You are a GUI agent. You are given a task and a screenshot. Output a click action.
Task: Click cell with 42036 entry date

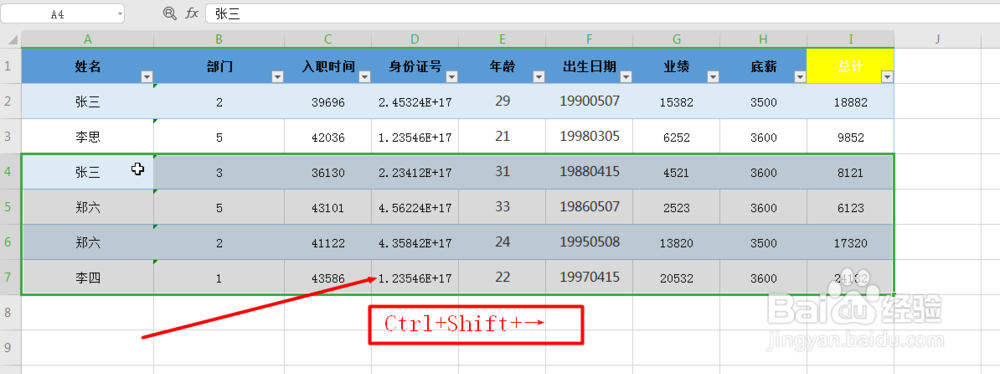coord(328,136)
